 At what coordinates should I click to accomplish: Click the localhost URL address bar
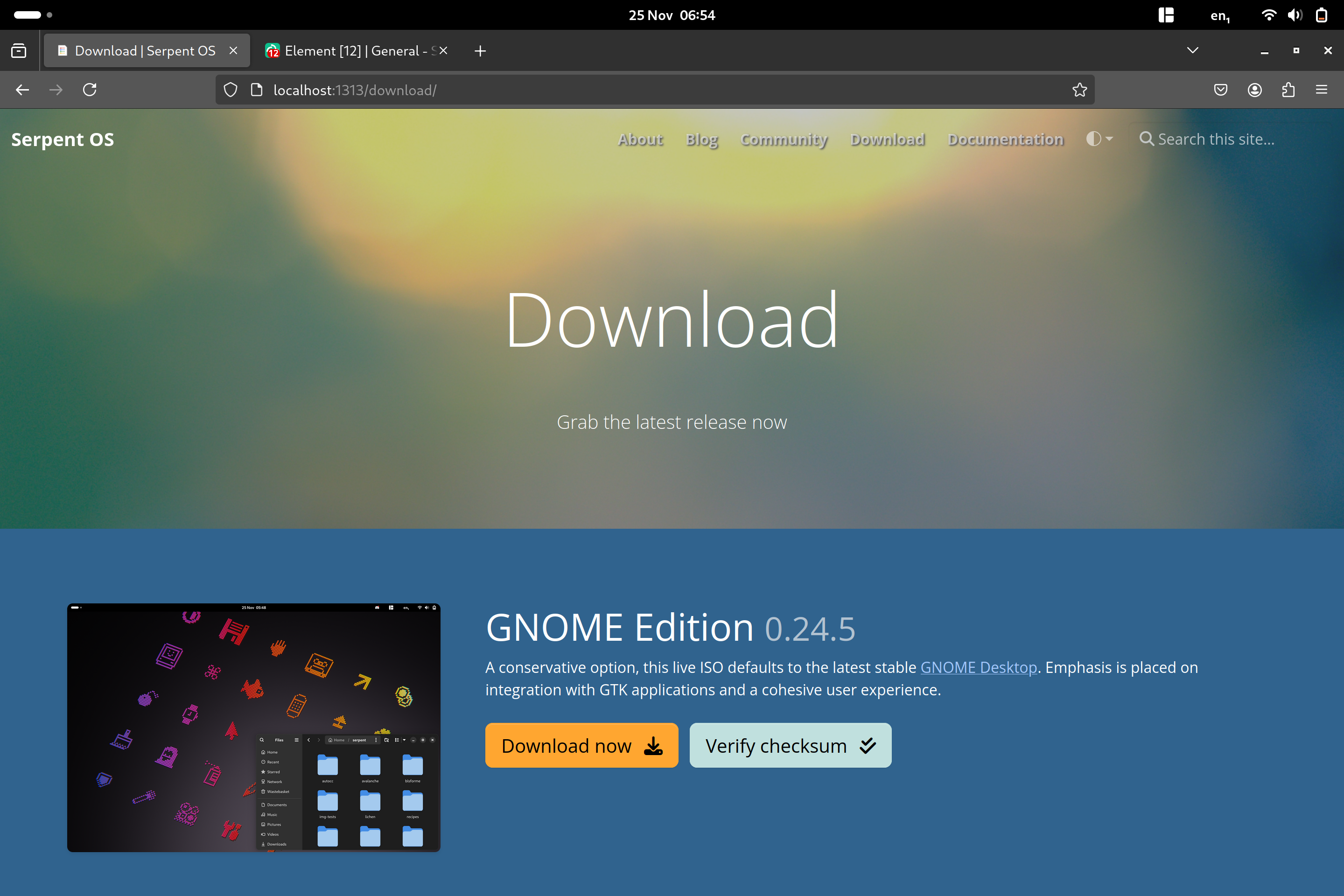tap(655, 90)
